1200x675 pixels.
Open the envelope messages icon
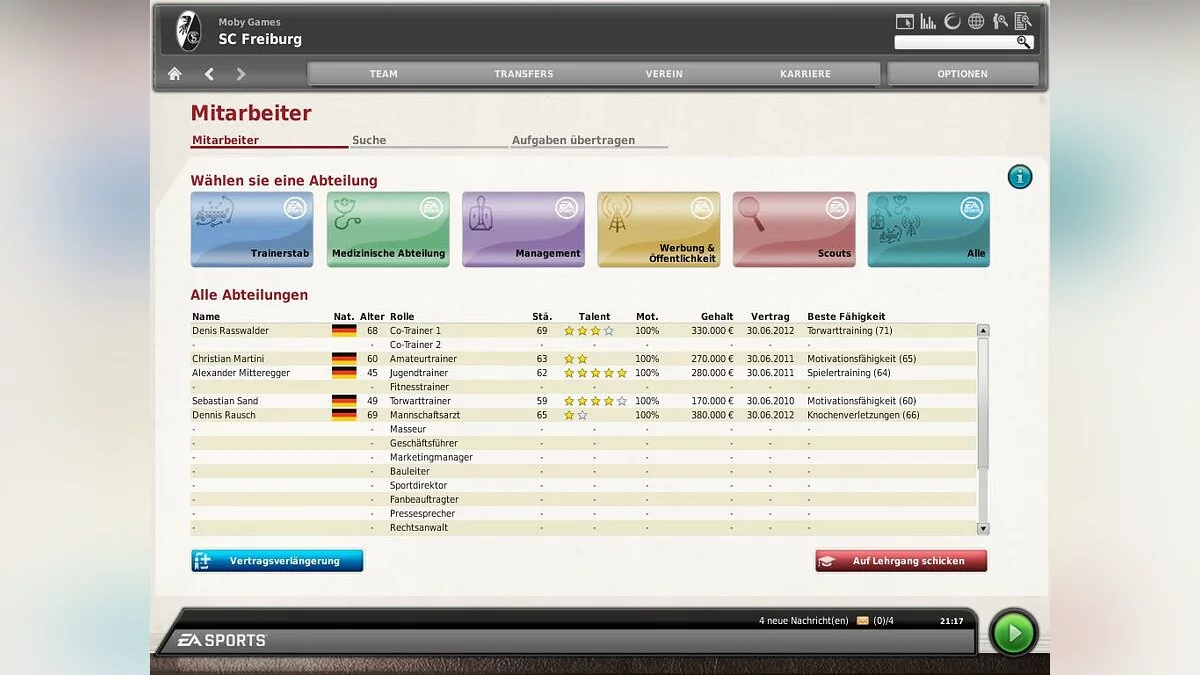[x=862, y=621]
